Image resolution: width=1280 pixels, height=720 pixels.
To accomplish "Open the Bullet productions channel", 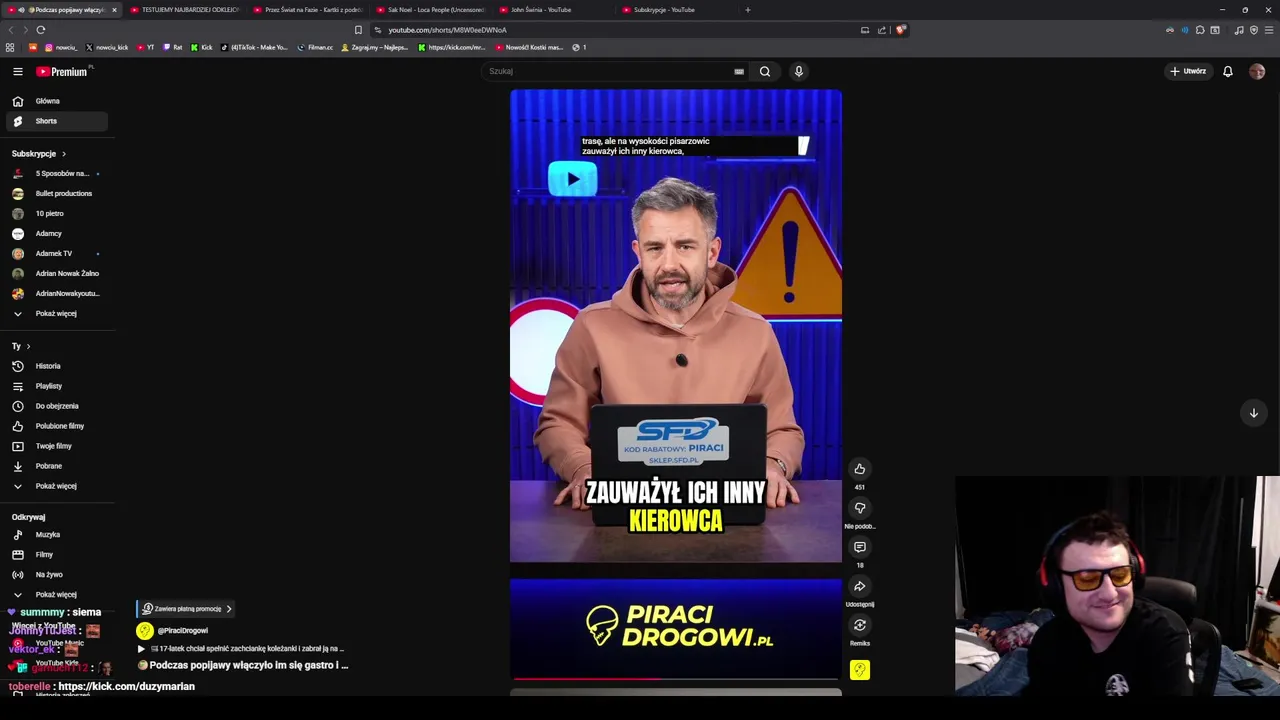I will pos(56,193).
